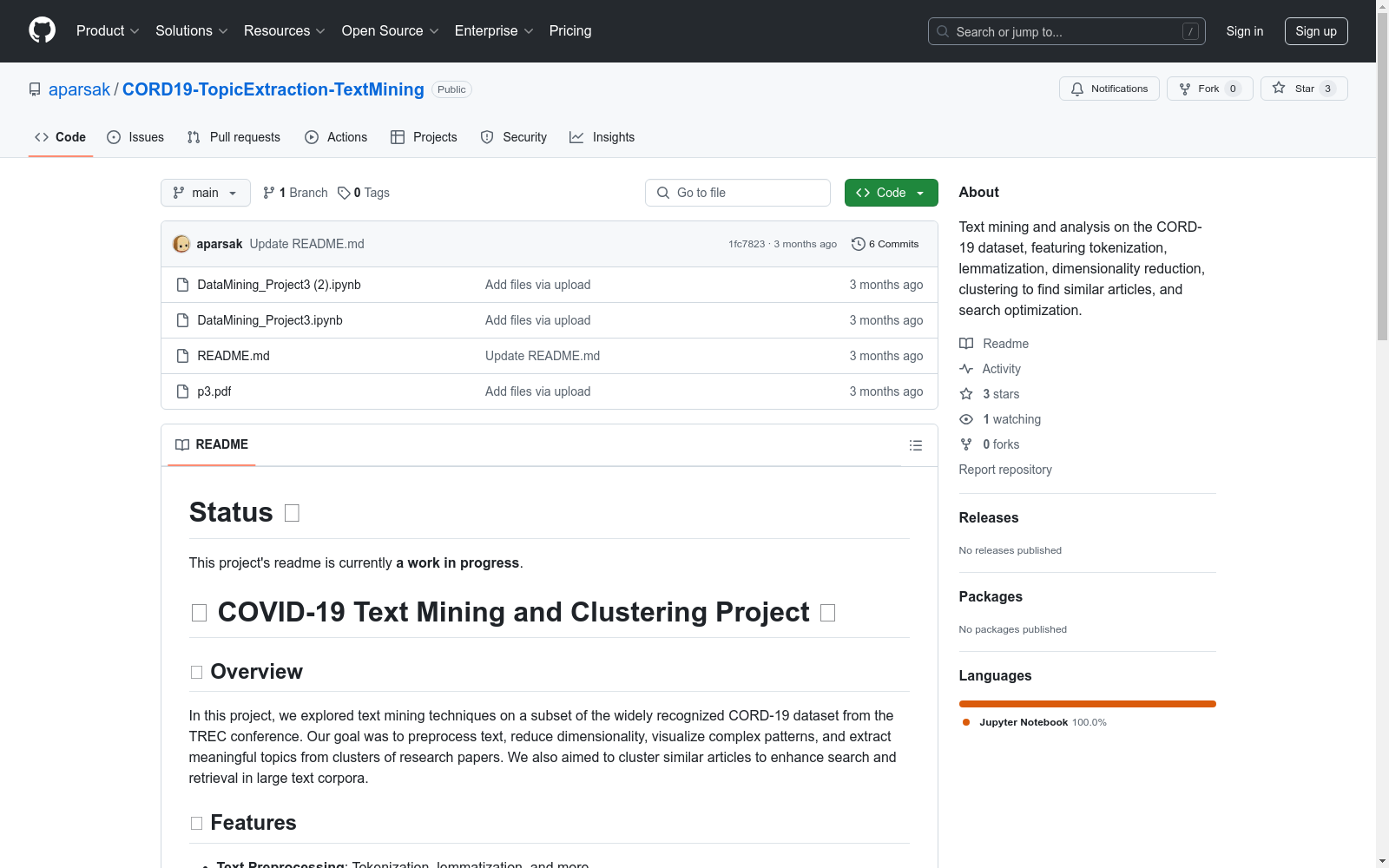Open the Pull requests tab
This screenshot has width=1389, height=868.
click(234, 137)
